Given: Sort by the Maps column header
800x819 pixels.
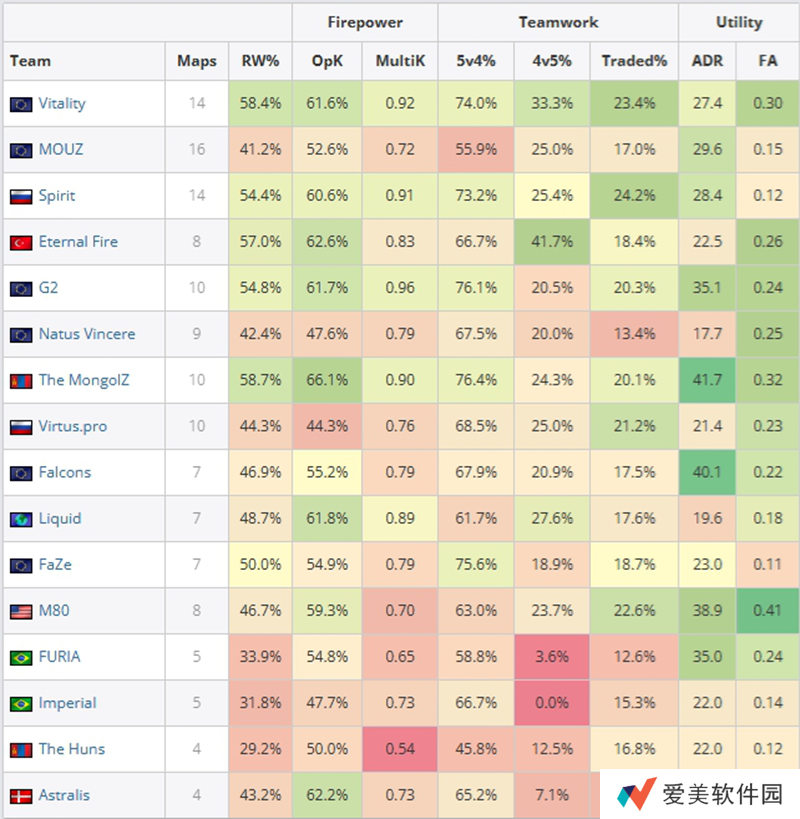Looking at the screenshot, I should click(196, 61).
